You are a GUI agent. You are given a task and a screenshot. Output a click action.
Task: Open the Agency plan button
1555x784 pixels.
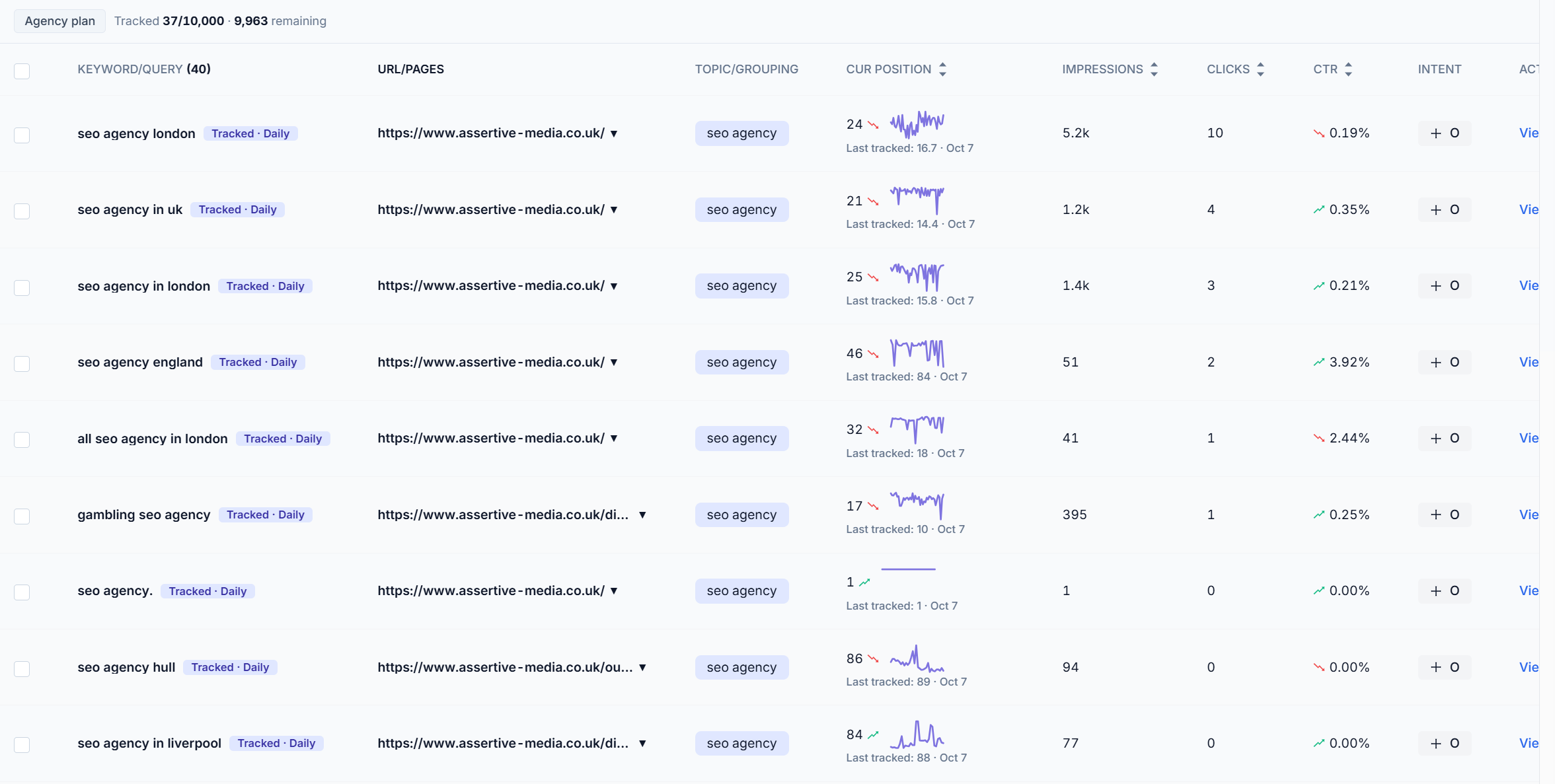[x=59, y=21]
